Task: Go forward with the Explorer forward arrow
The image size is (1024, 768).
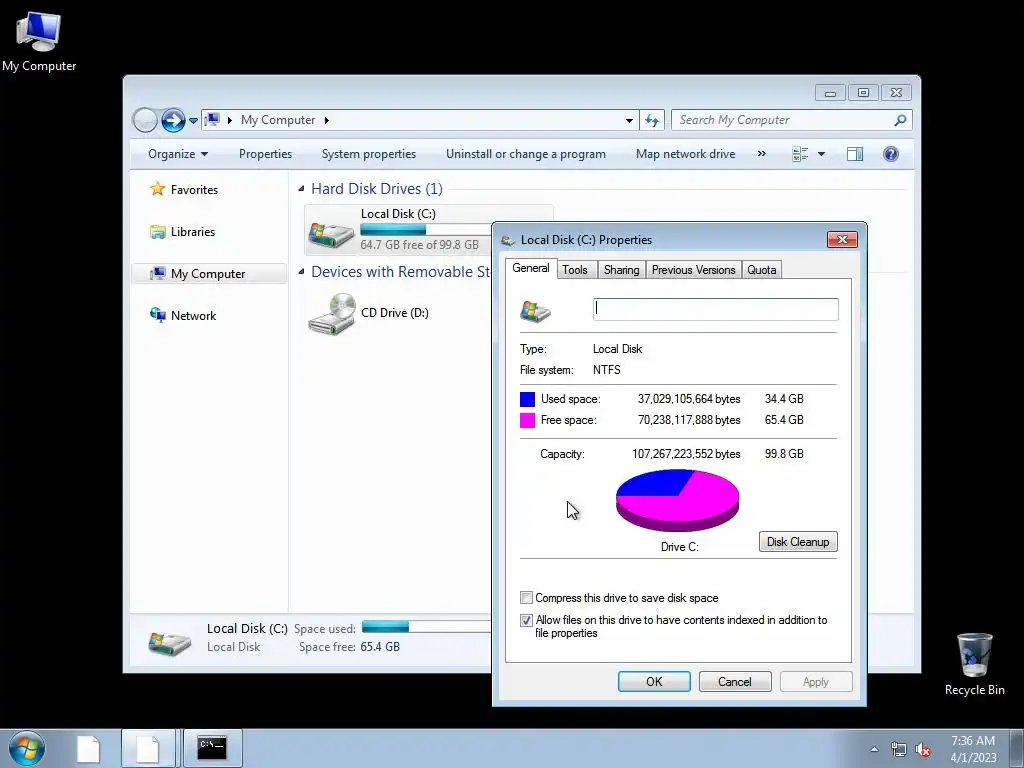Action: [173, 120]
